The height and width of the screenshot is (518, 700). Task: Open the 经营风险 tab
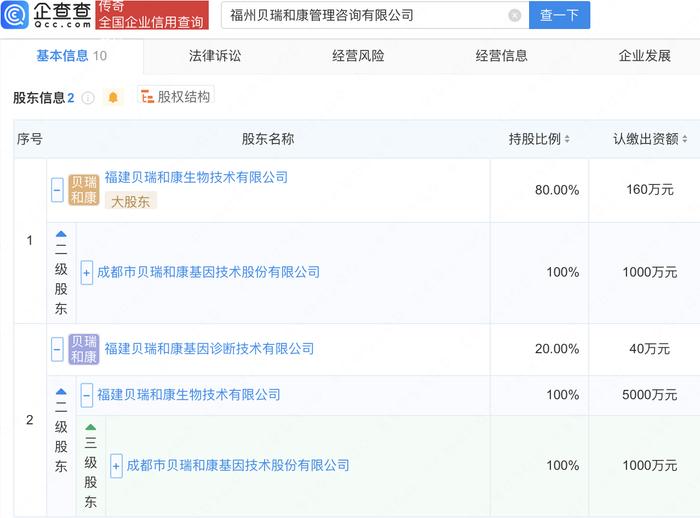tap(358, 56)
